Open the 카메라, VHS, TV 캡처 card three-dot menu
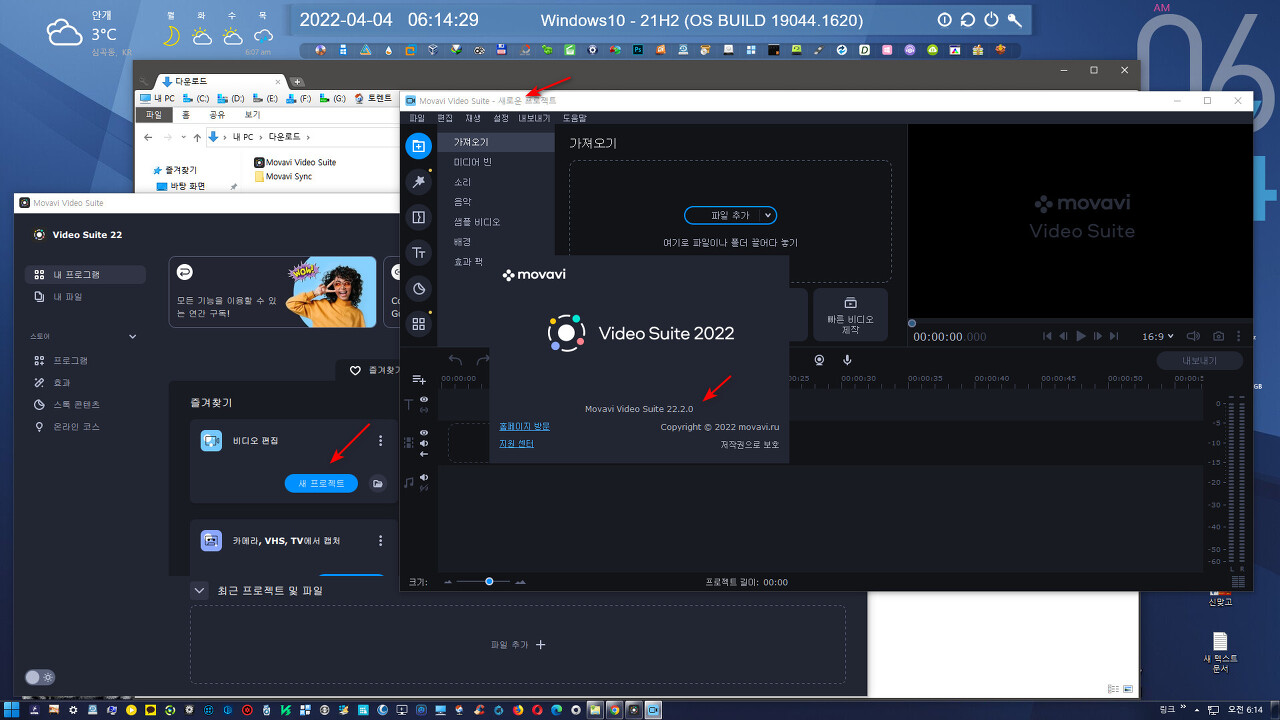The width and height of the screenshot is (1280, 720). click(380, 541)
